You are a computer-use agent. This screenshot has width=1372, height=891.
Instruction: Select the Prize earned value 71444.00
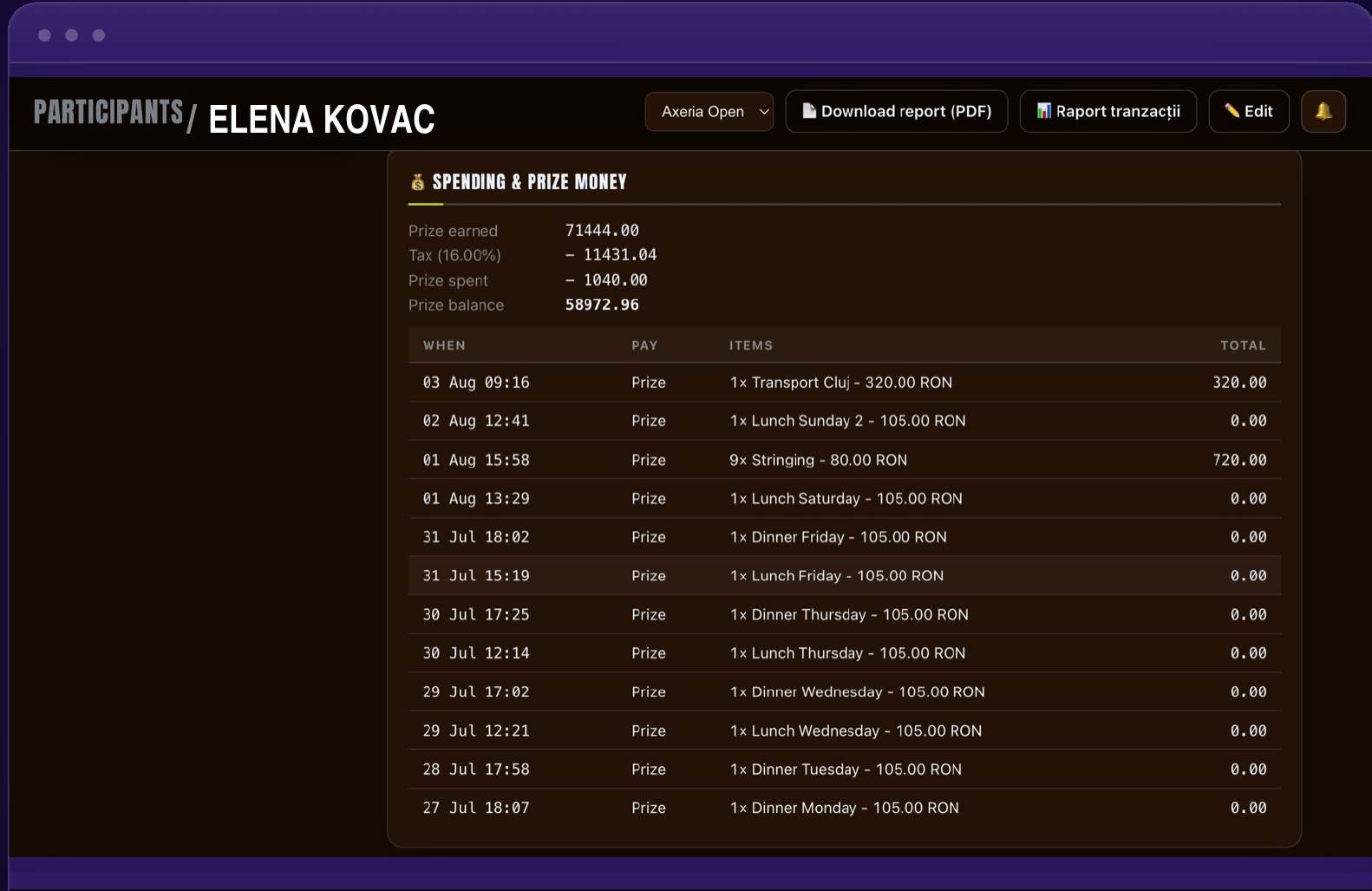(602, 231)
